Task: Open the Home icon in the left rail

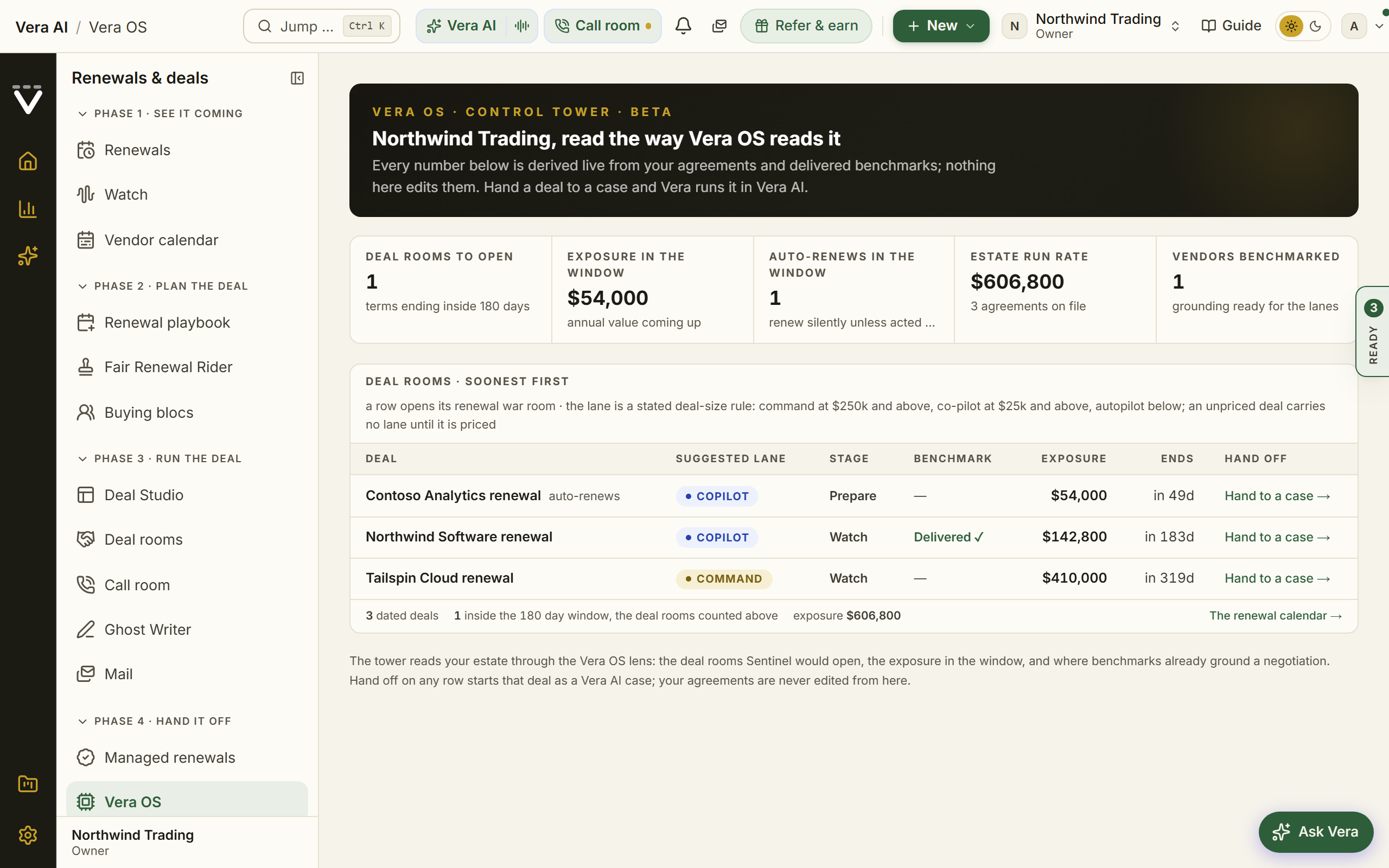Action: pos(28,161)
